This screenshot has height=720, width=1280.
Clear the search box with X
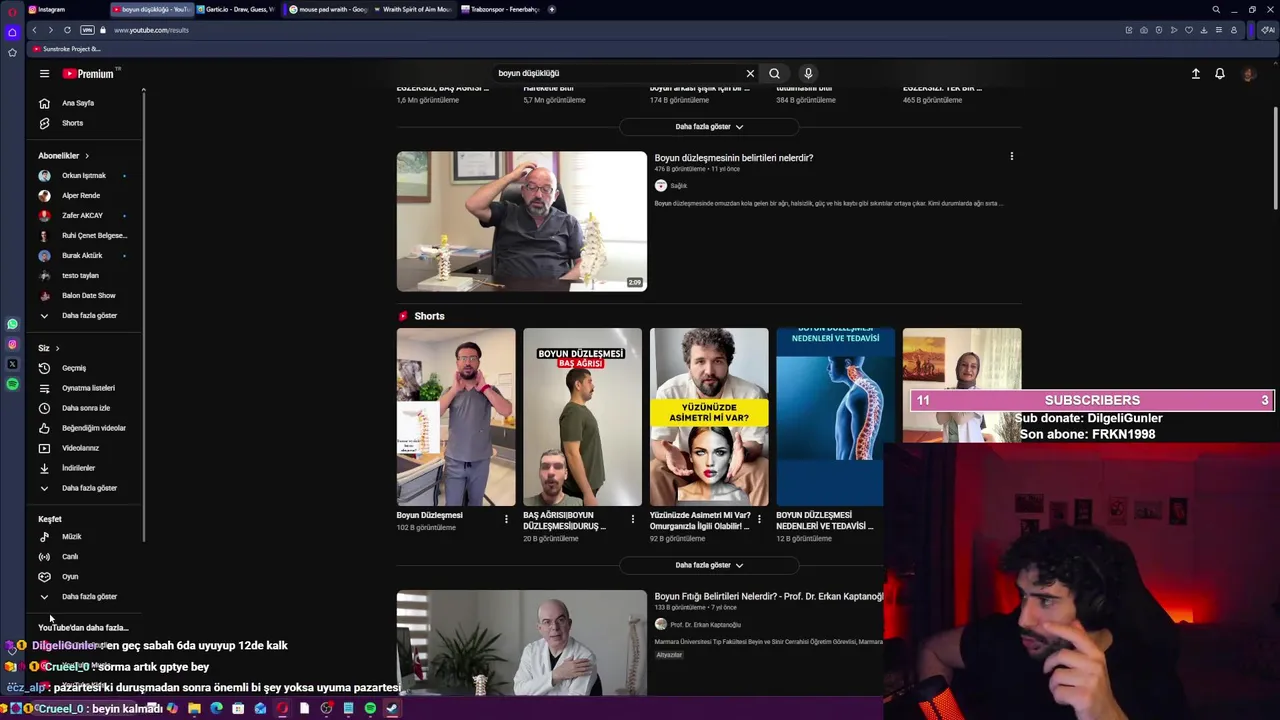pos(750,73)
